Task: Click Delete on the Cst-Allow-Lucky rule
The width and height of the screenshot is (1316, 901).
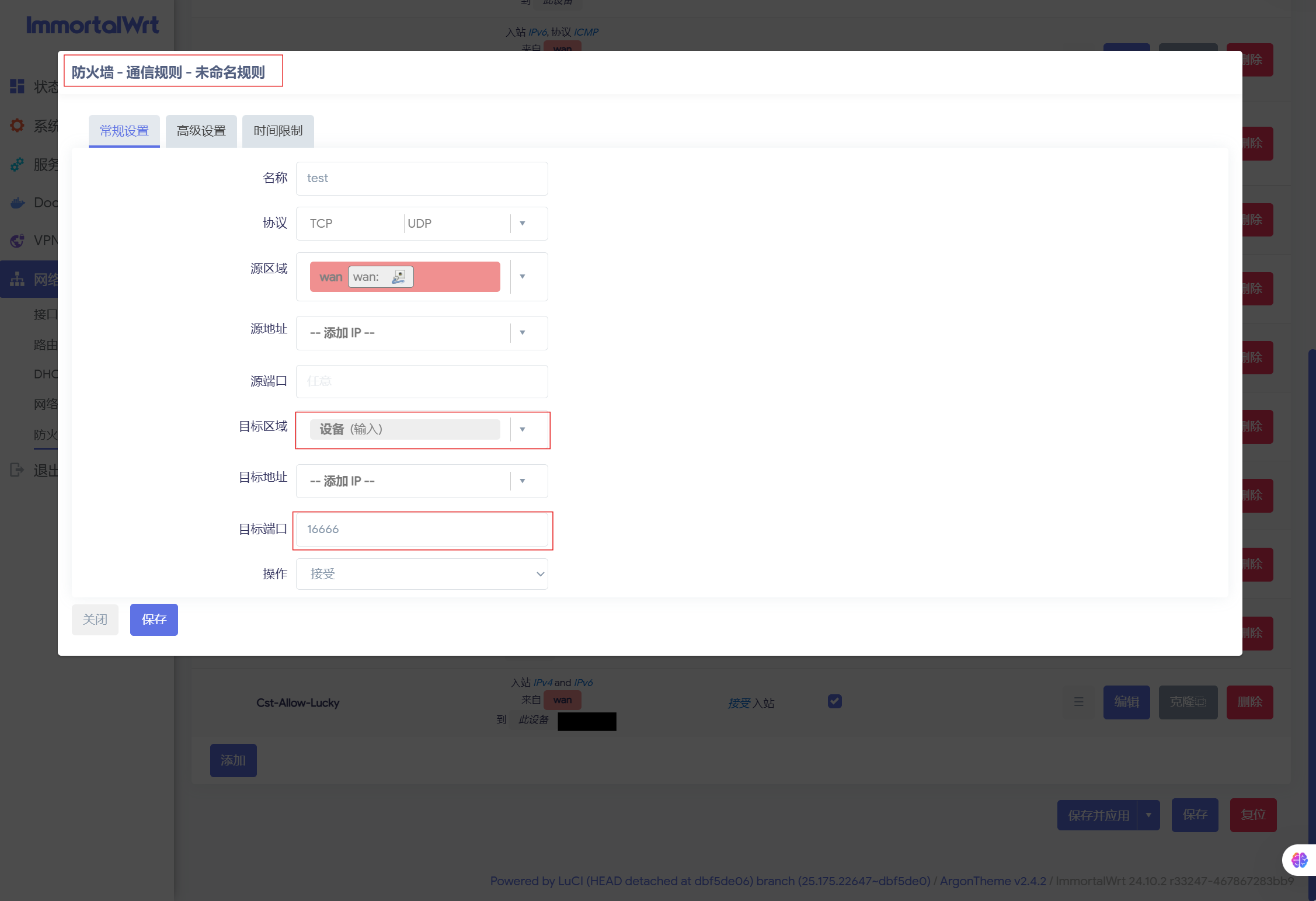Action: point(1250,702)
